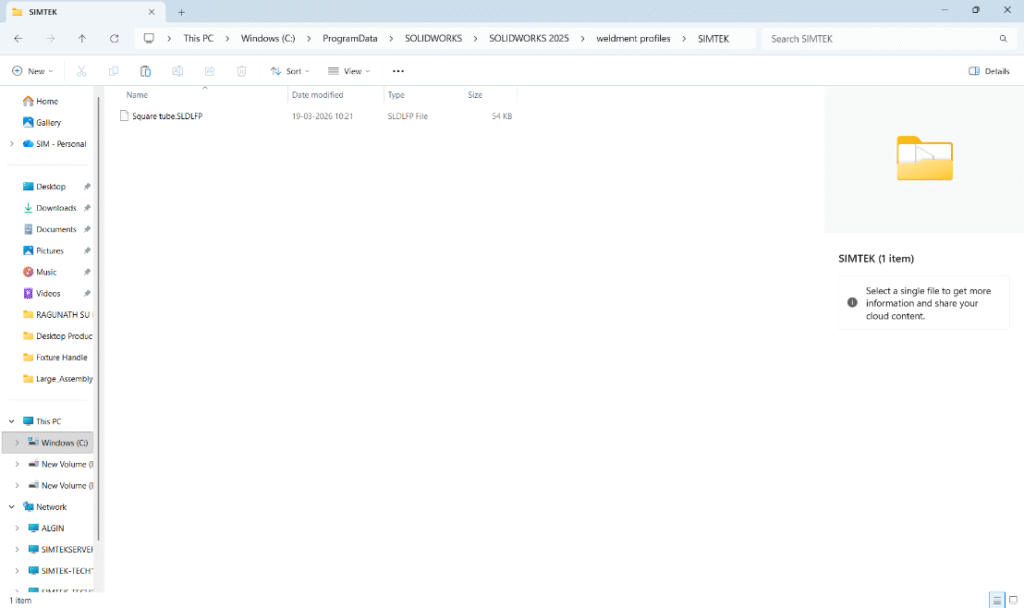
Task: Click the Paste clipboard icon
Action: pos(146,71)
